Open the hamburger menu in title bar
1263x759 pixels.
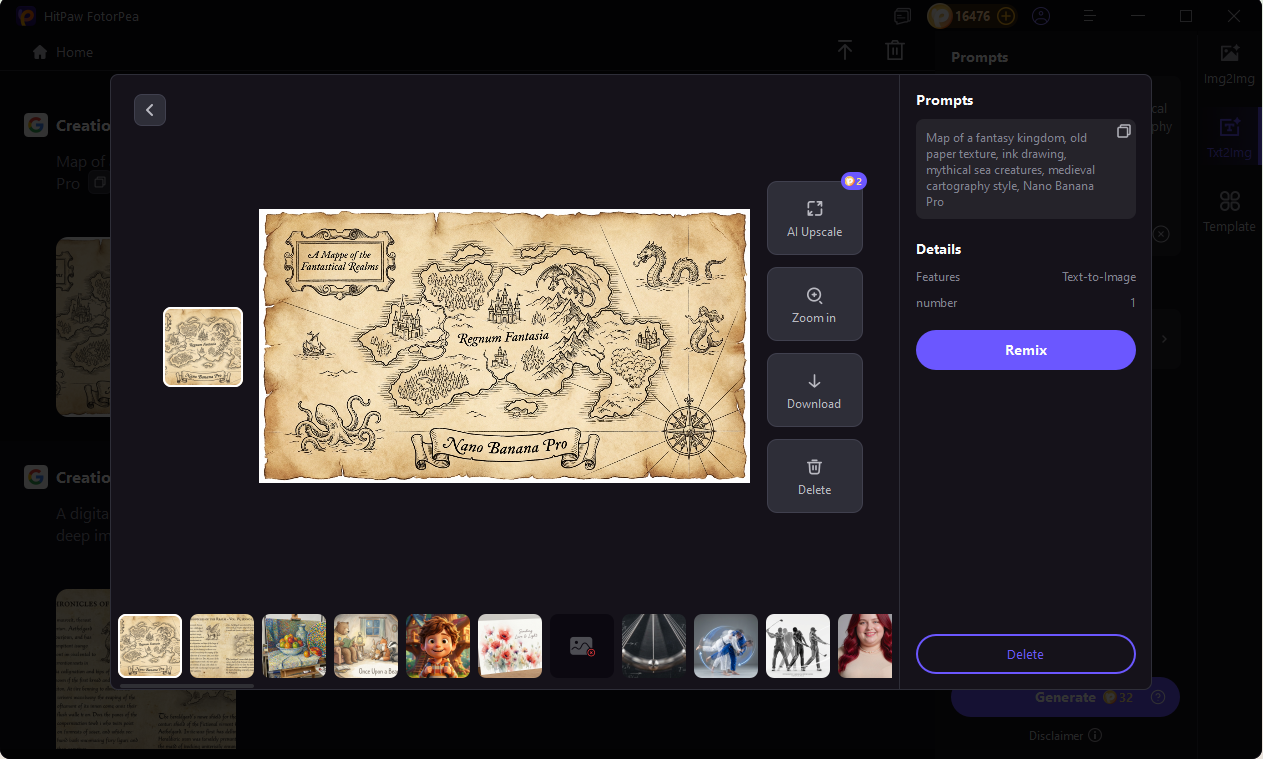(x=1091, y=16)
